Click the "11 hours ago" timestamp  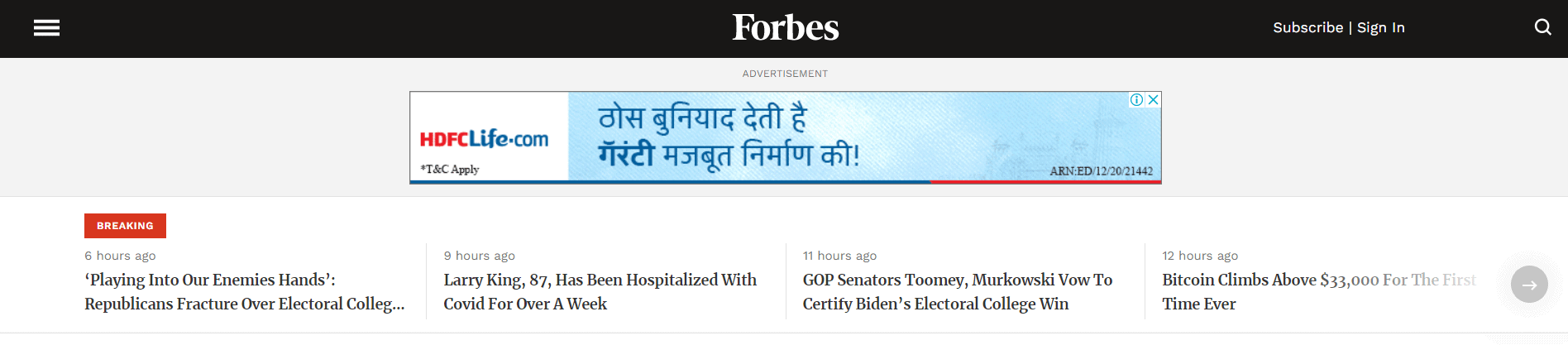pyautogui.click(x=839, y=256)
